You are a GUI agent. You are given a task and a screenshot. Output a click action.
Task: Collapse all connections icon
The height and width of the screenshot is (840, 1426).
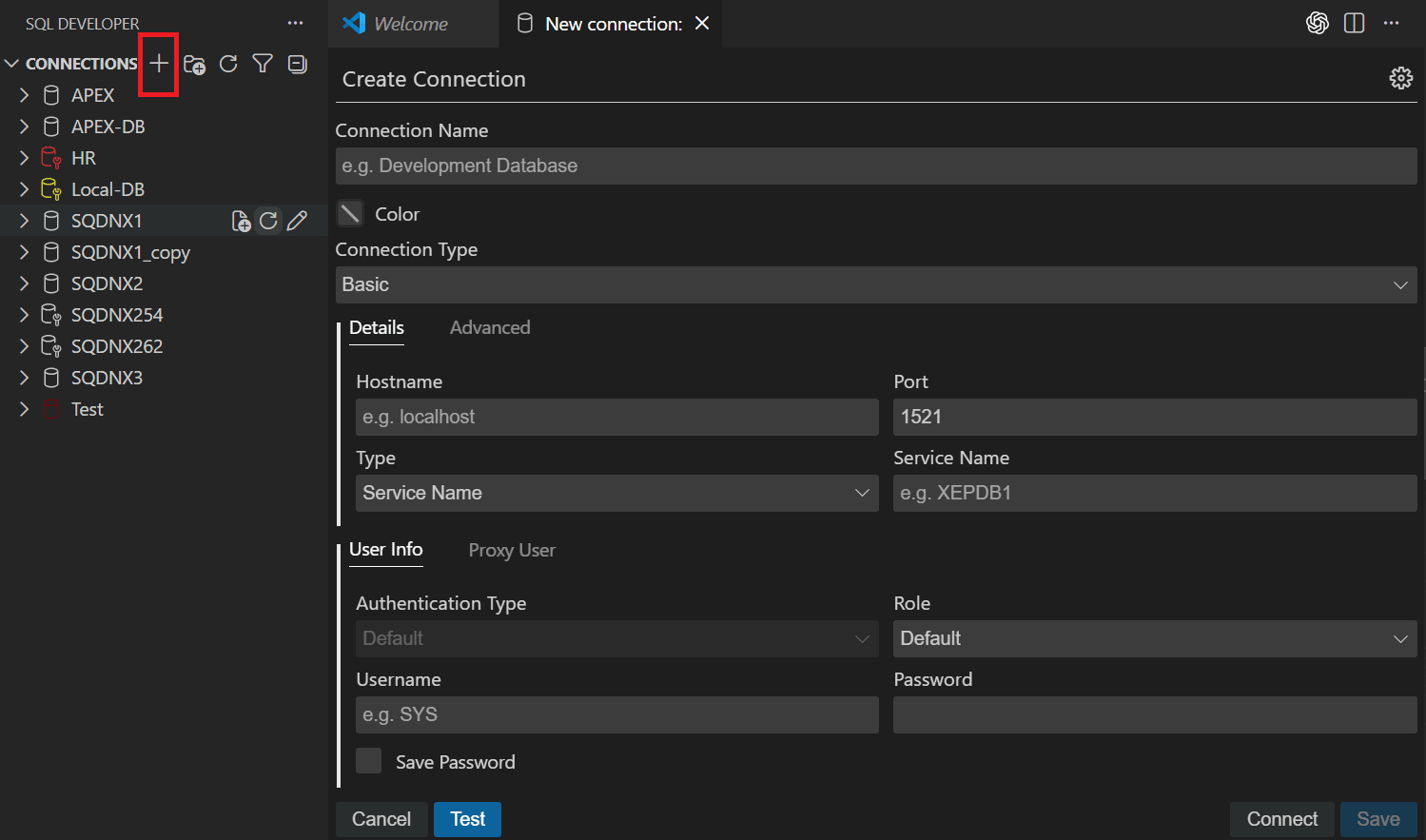pyautogui.click(x=298, y=64)
